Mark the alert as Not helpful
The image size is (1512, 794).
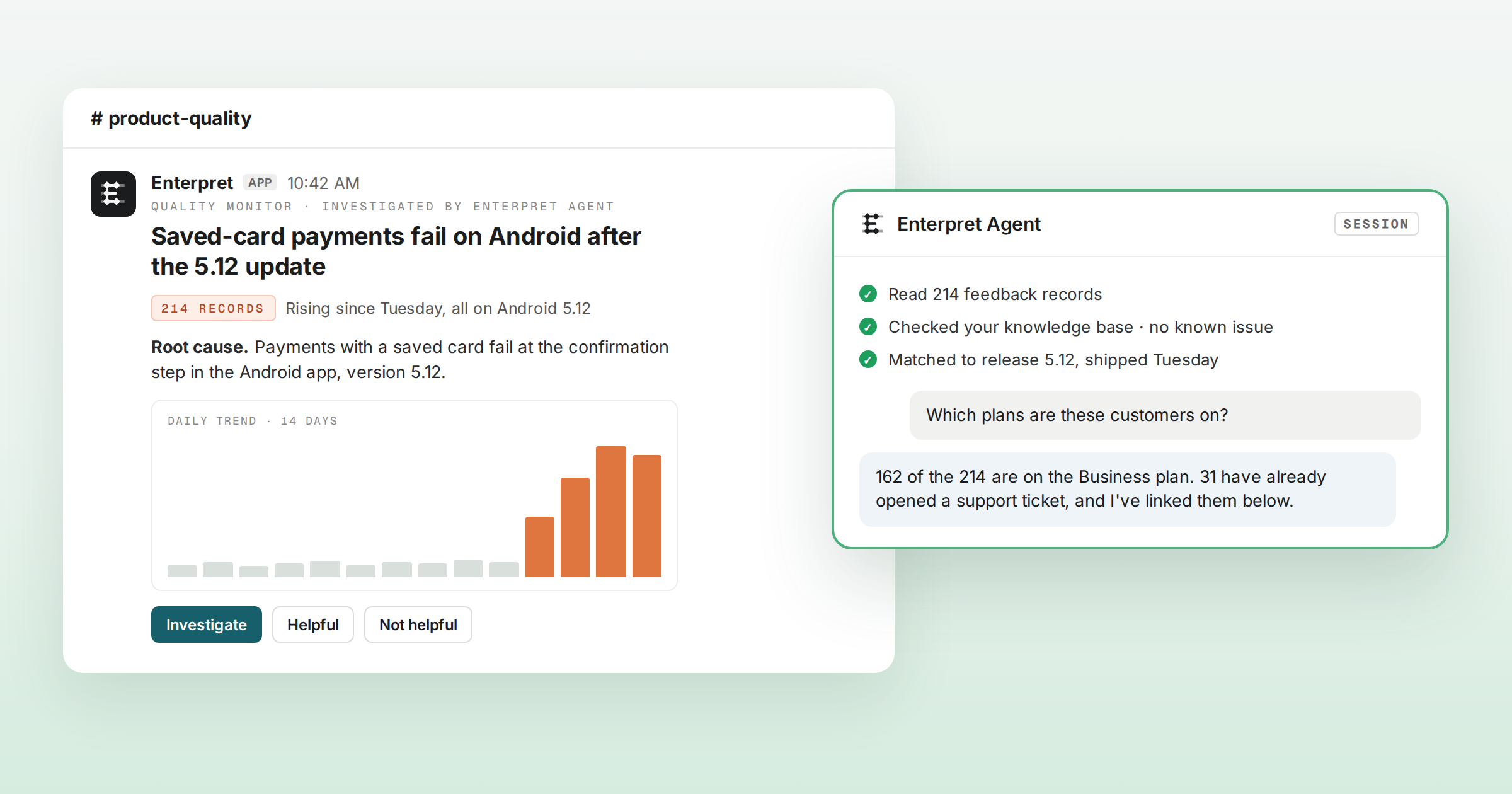(418, 624)
